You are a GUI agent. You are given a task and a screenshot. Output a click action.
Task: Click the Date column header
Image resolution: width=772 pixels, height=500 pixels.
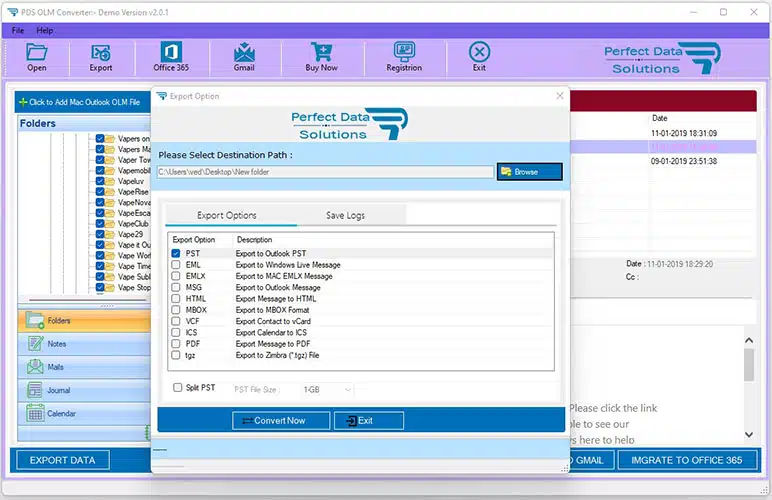[660, 118]
